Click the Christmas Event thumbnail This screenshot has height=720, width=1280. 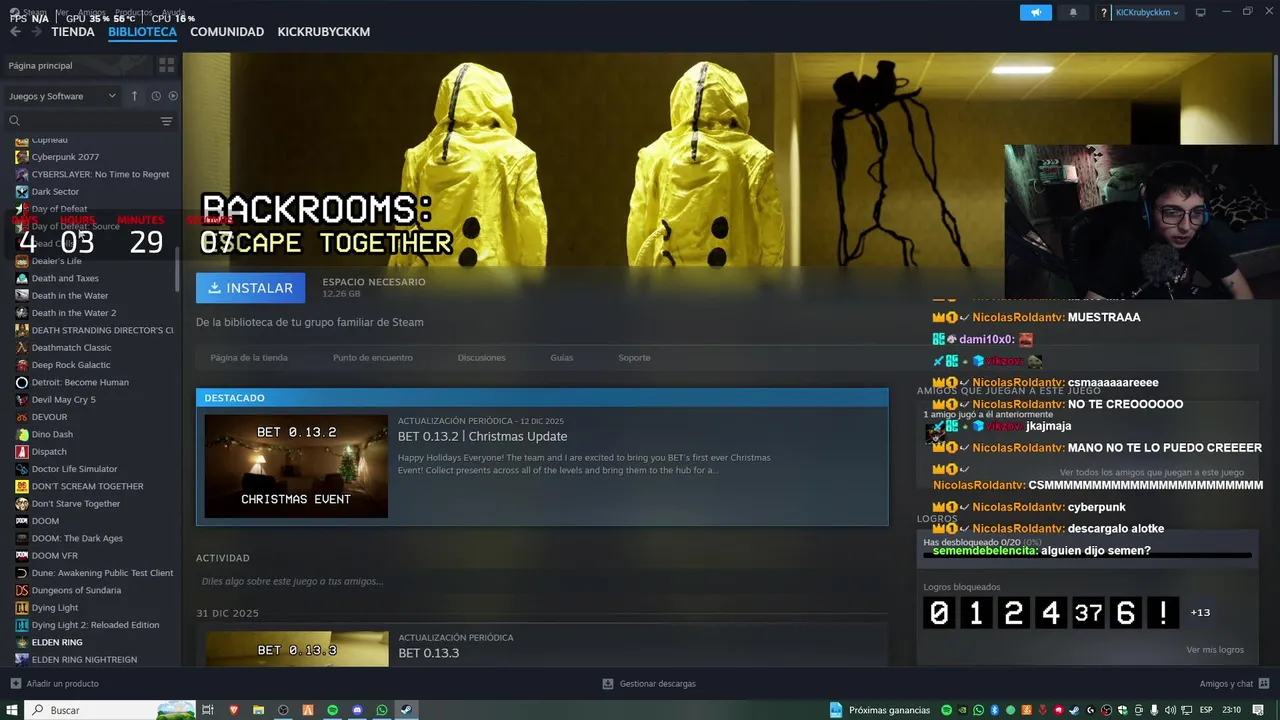[296, 466]
